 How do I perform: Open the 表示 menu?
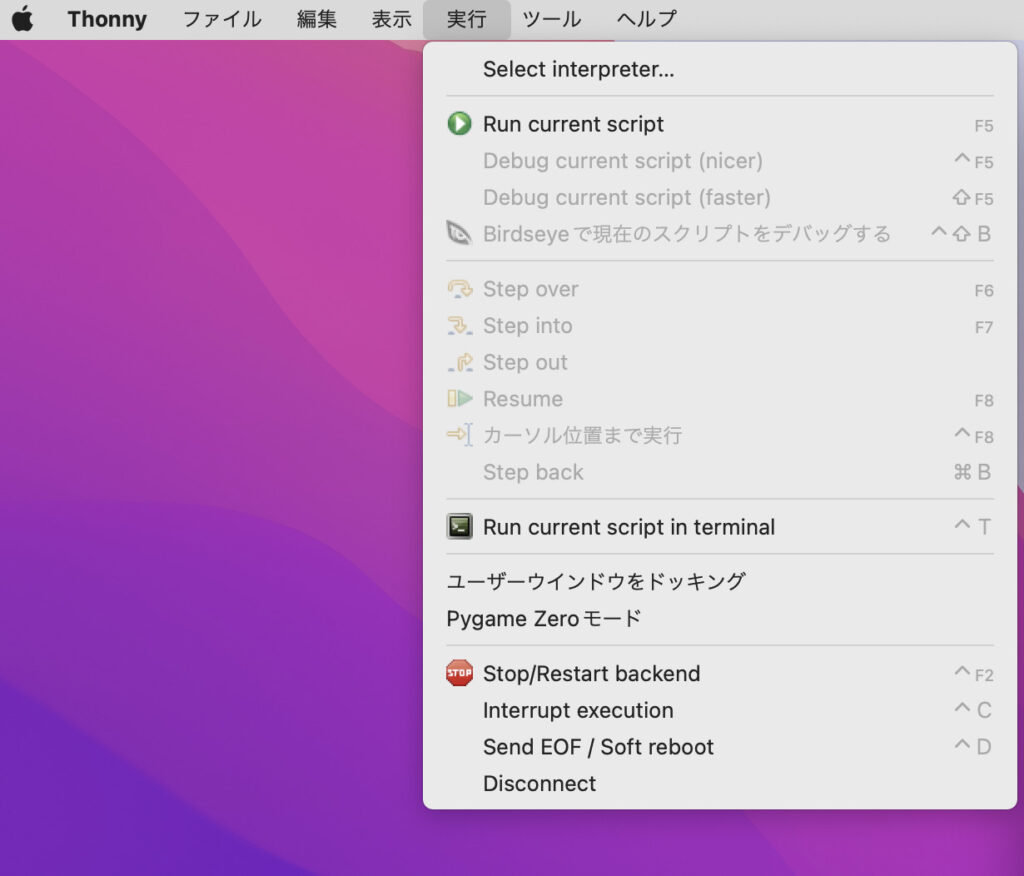[392, 19]
